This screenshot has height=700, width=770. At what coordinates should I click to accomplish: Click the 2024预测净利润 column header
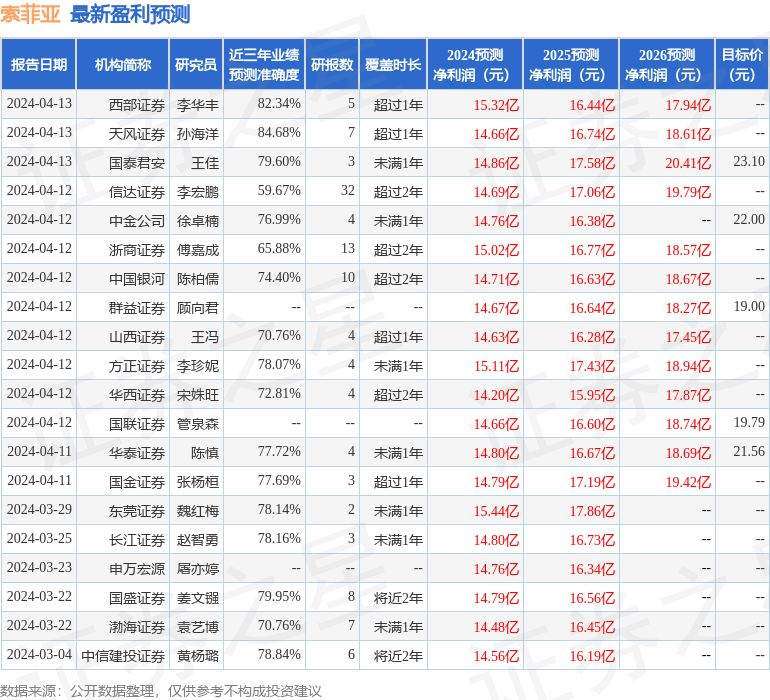click(x=474, y=65)
